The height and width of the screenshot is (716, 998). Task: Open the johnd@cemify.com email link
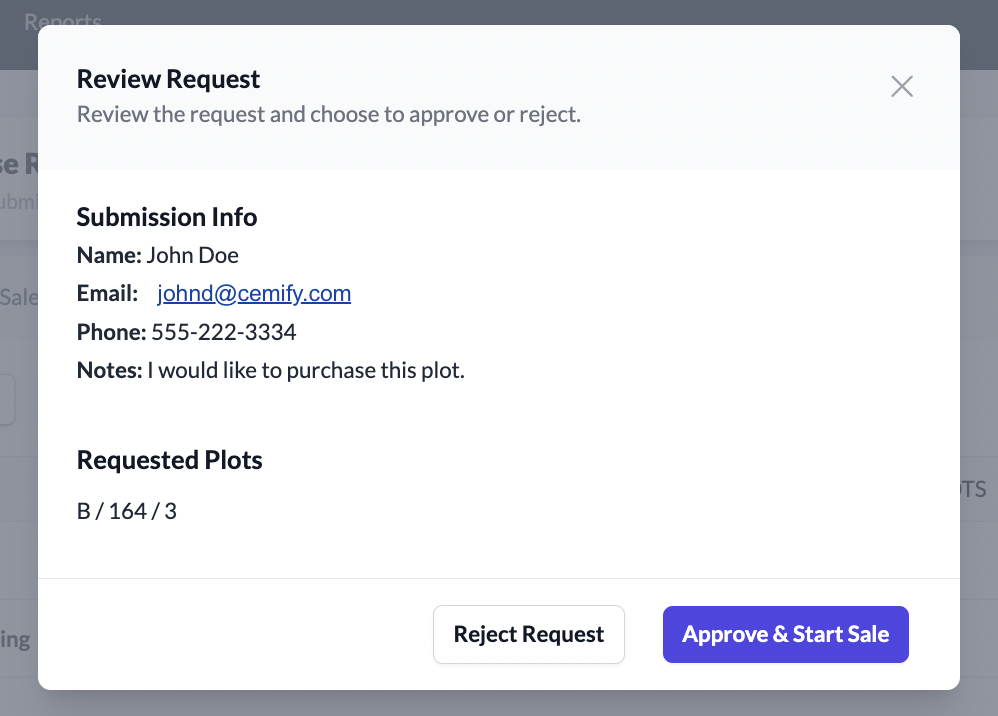254,294
